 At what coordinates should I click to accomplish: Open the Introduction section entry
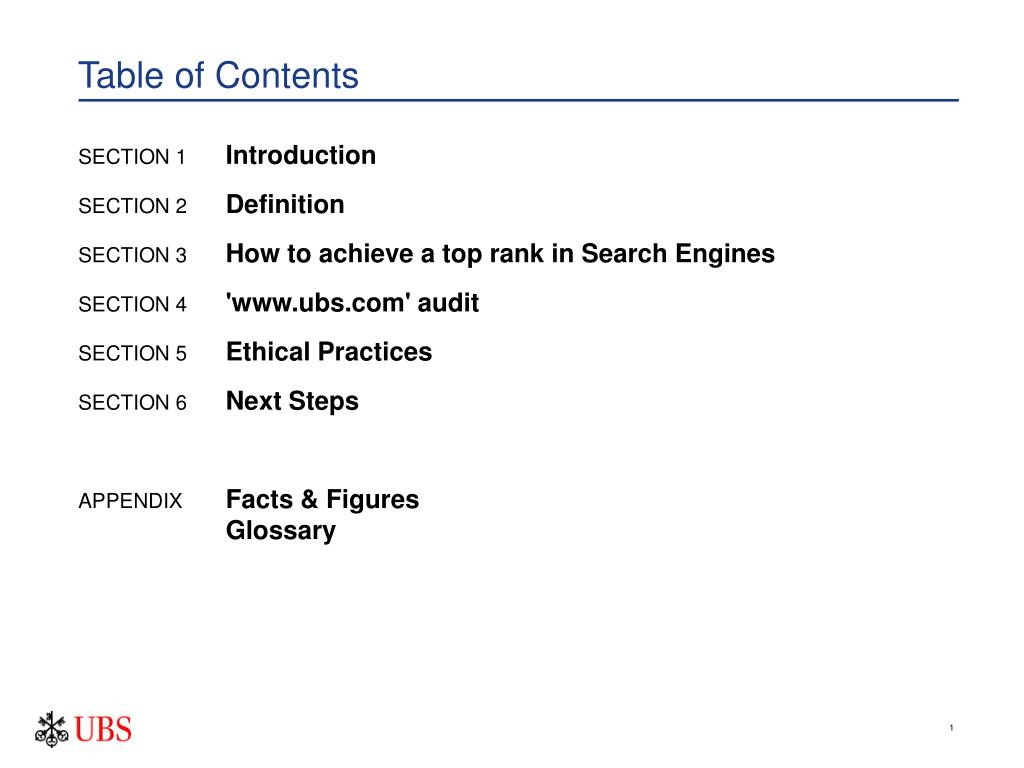click(300, 155)
